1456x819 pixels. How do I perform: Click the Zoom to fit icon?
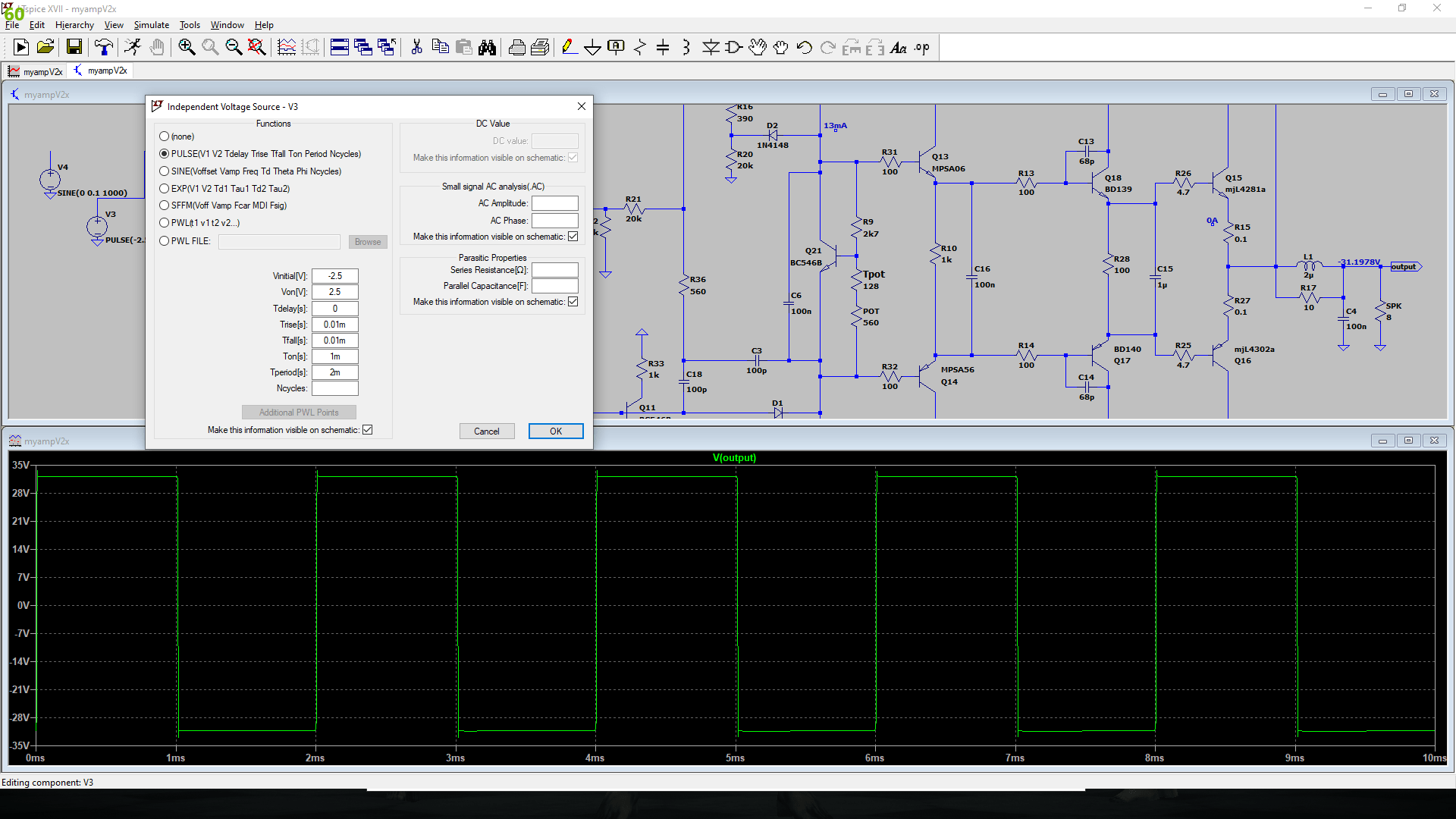pyautogui.click(x=257, y=48)
